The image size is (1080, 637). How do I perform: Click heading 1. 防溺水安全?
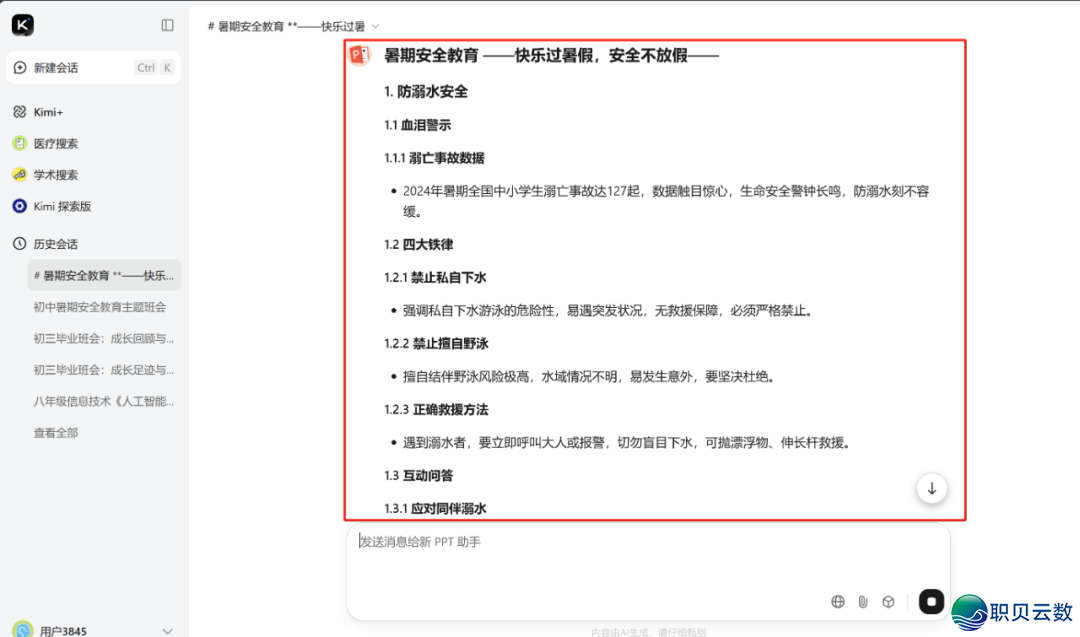[426, 92]
